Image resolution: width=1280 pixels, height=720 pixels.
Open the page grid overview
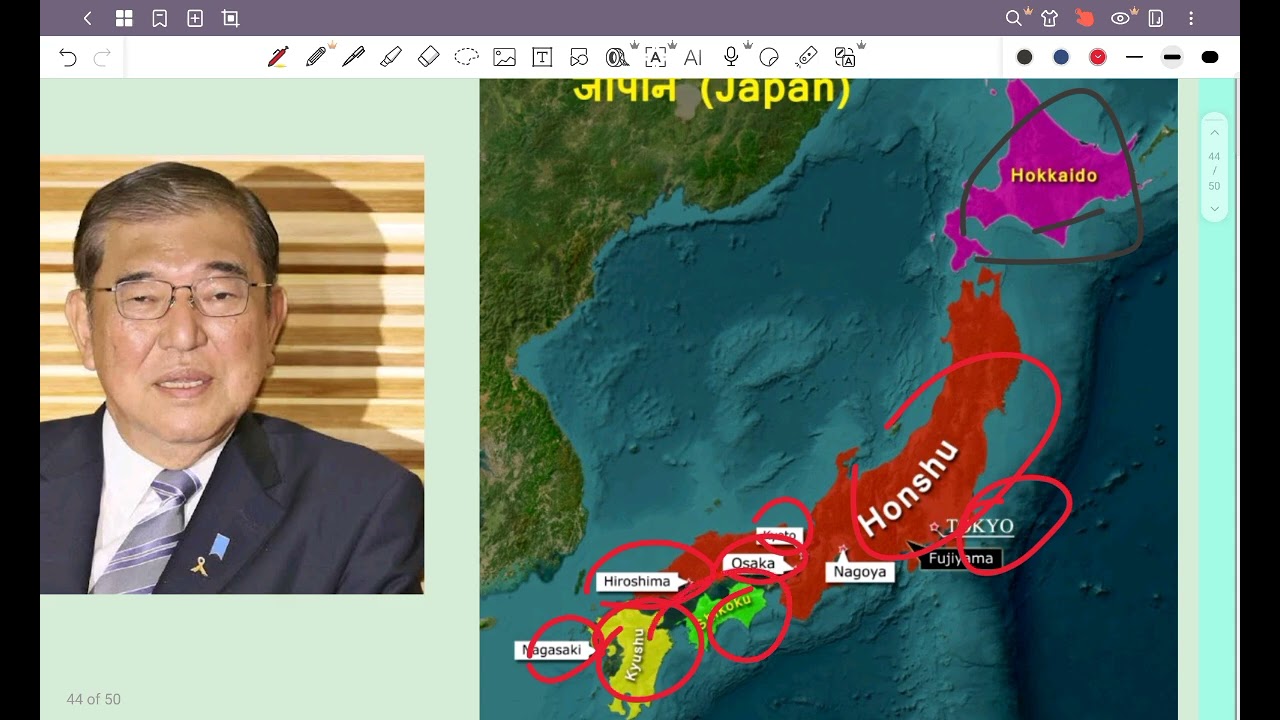124,18
